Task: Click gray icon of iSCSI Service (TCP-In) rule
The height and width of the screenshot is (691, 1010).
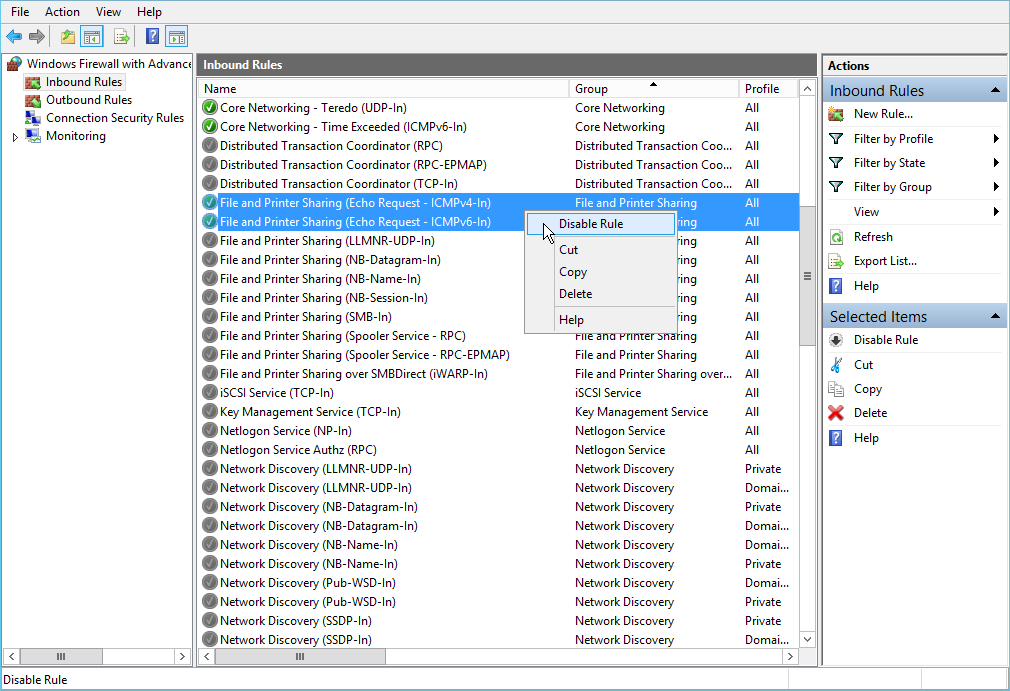Action: [209, 393]
